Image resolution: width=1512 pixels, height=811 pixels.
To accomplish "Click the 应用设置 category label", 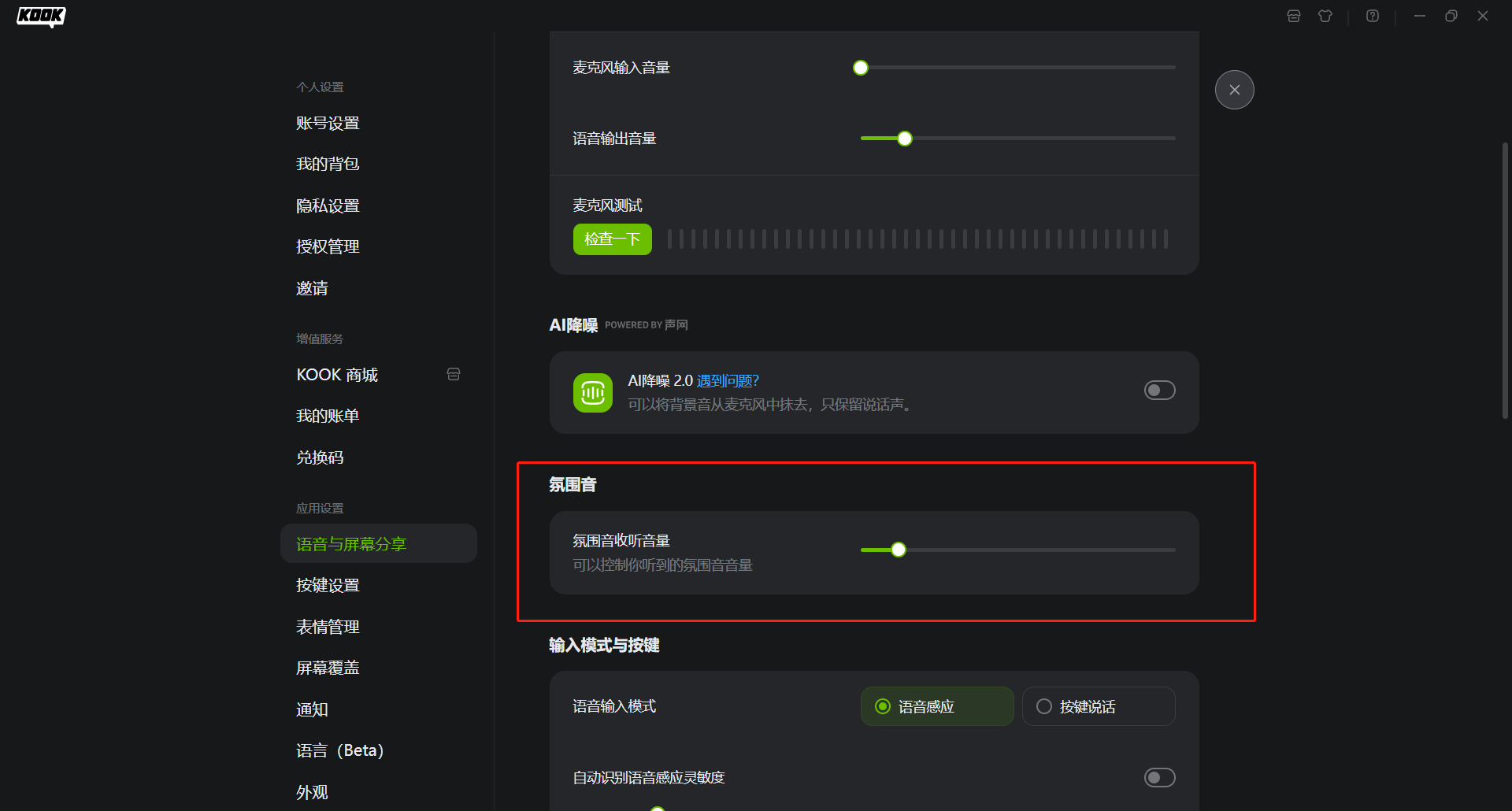I will 320,509.
